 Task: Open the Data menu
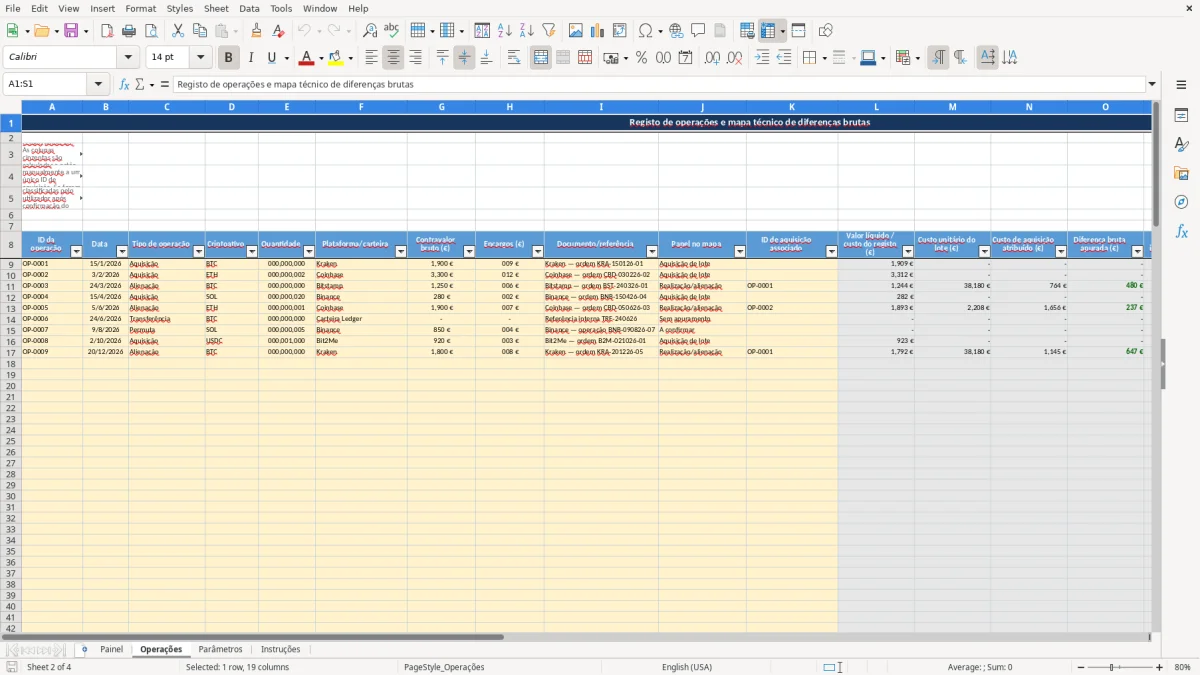point(249,8)
